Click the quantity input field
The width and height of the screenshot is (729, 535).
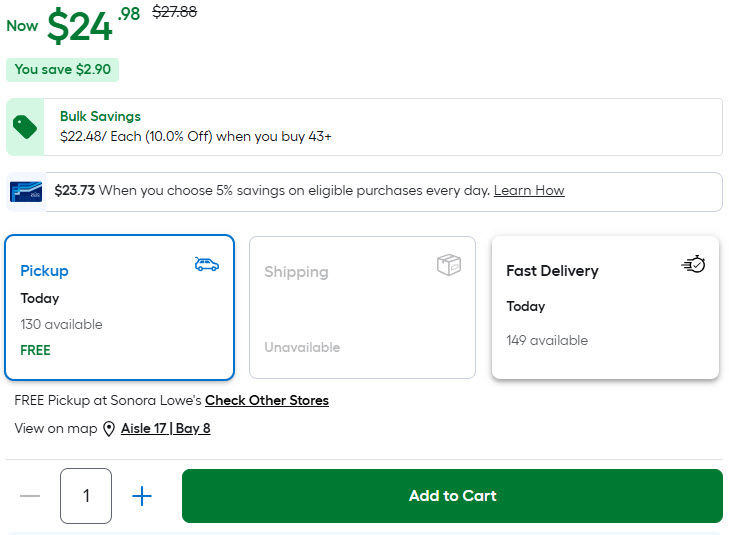(86, 496)
